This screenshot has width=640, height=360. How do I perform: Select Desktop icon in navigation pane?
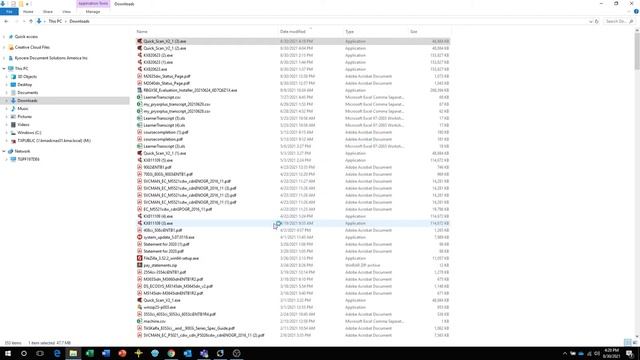click(13, 84)
